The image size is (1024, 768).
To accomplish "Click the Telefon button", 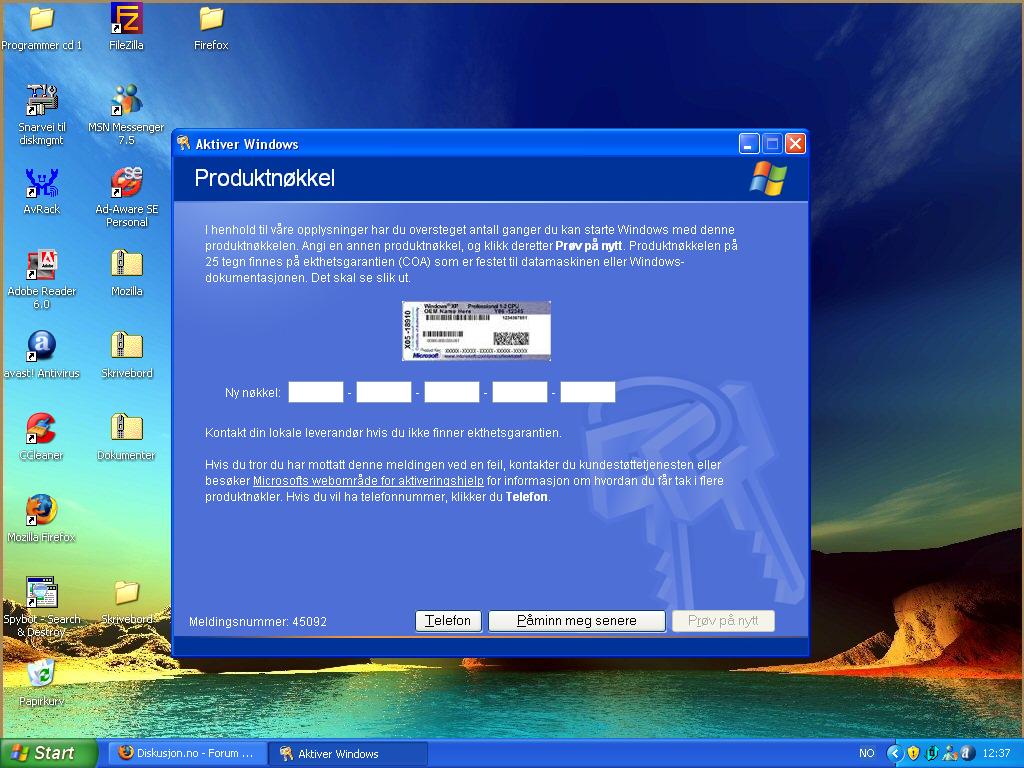I will [448, 620].
